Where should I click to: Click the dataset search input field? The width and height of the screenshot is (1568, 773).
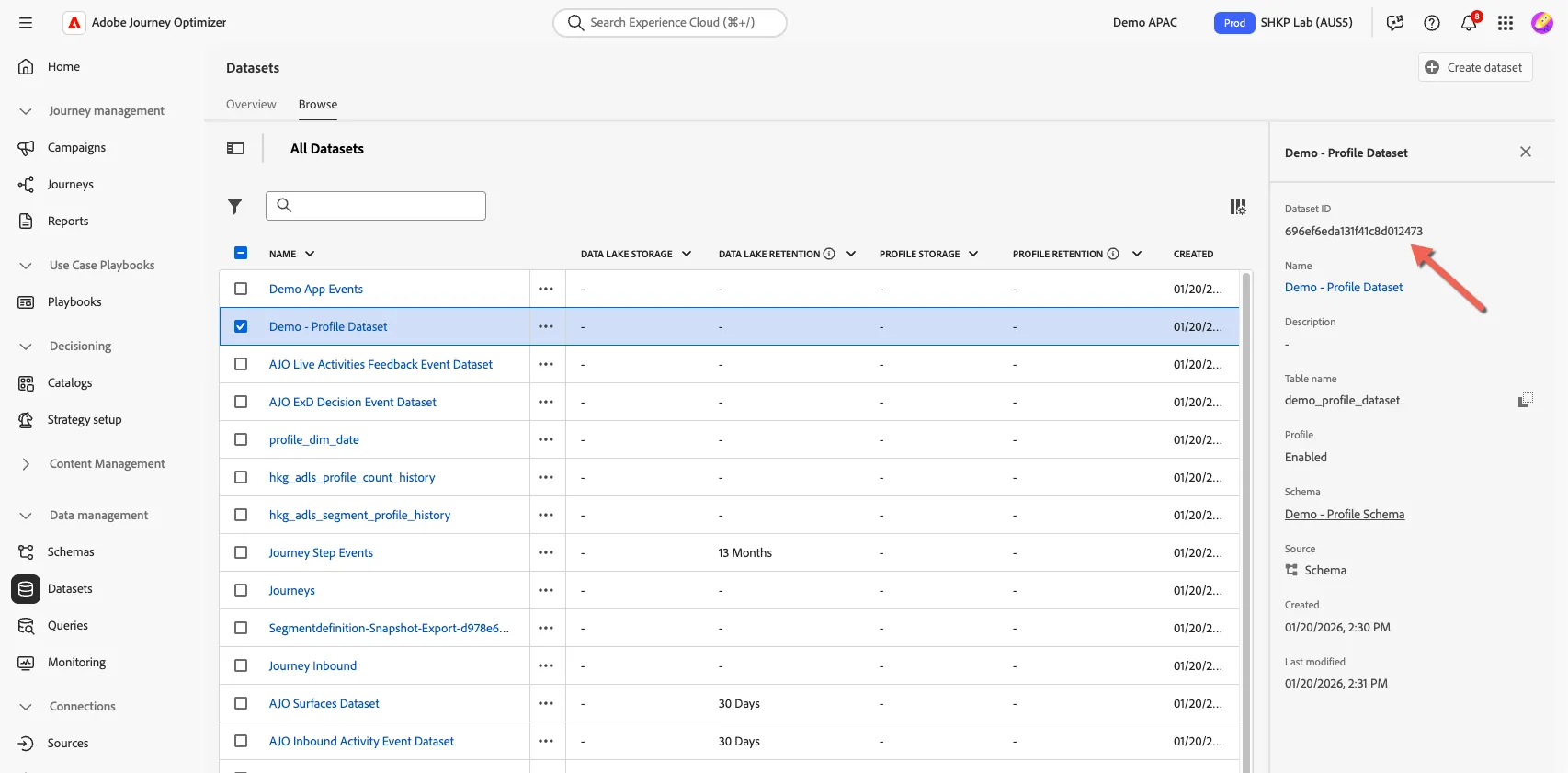click(x=376, y=206)
